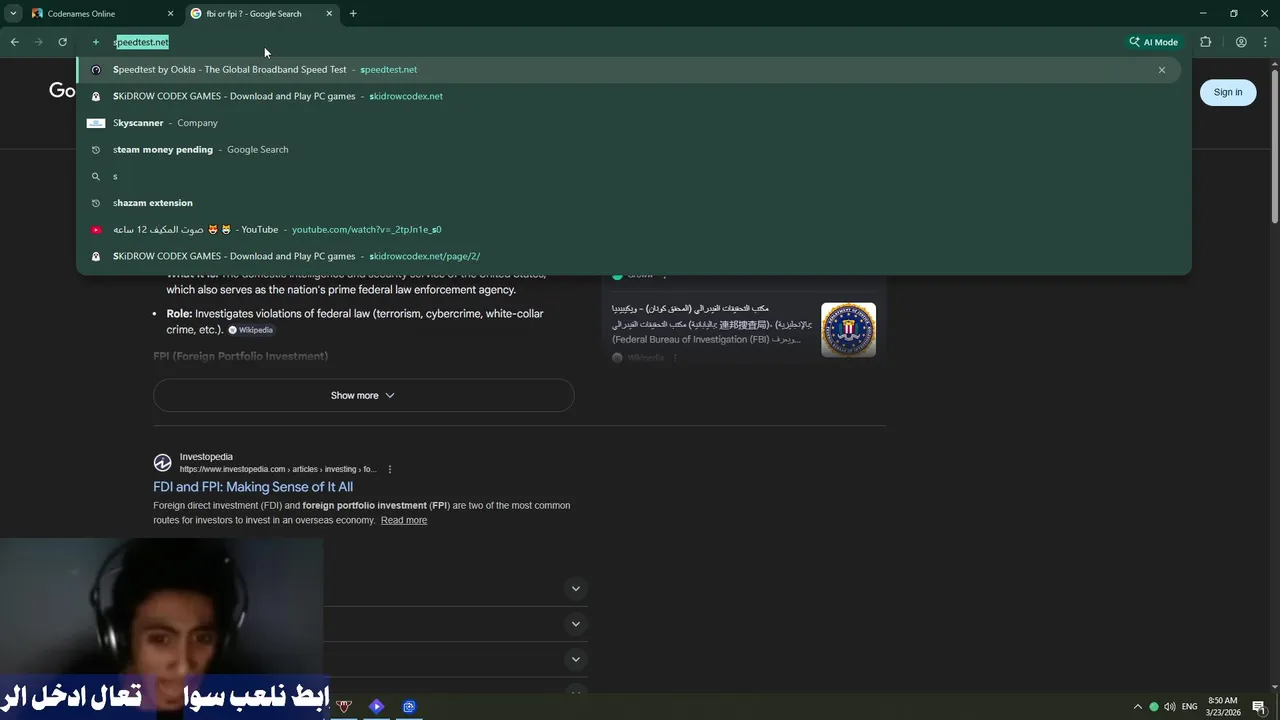Show hidden system tray icons
The width and height of the screenshot is (1280, 720).
pos(1137,706)
